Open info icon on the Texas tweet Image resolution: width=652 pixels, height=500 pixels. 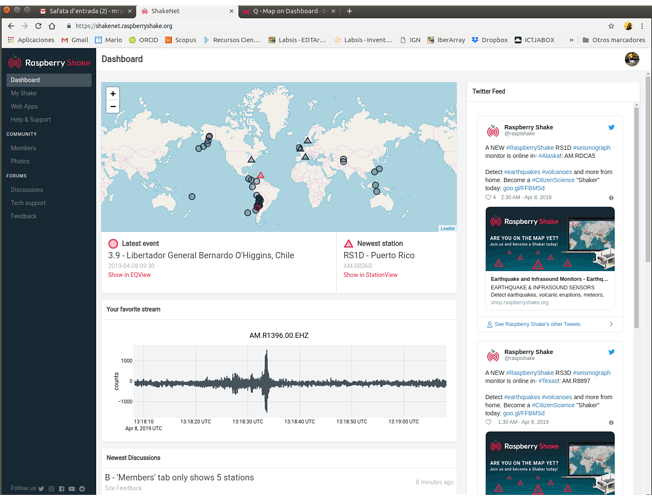[x=611, y=422]
